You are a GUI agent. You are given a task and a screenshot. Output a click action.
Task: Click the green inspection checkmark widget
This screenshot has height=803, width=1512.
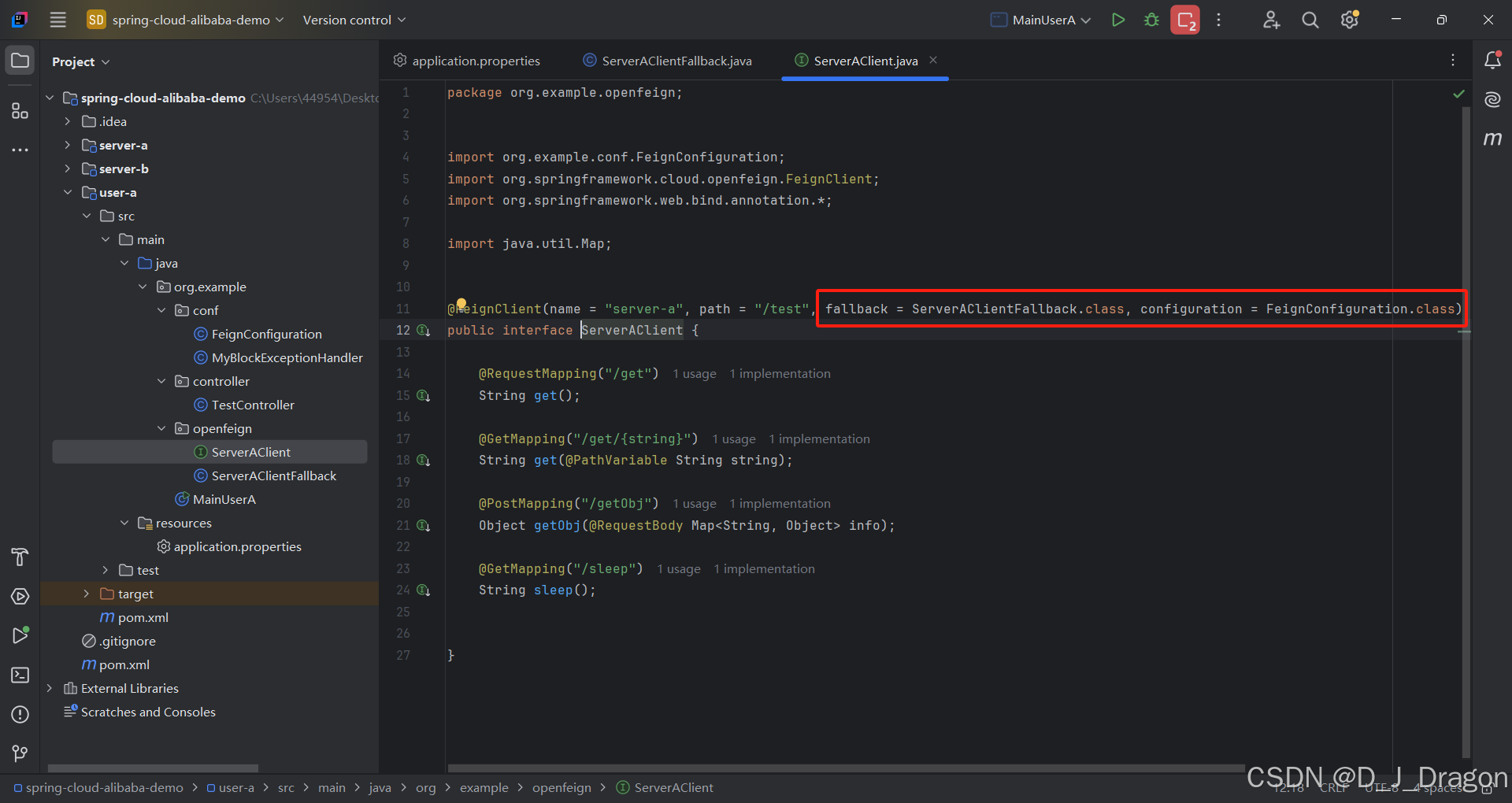[x=1458, y=94]
